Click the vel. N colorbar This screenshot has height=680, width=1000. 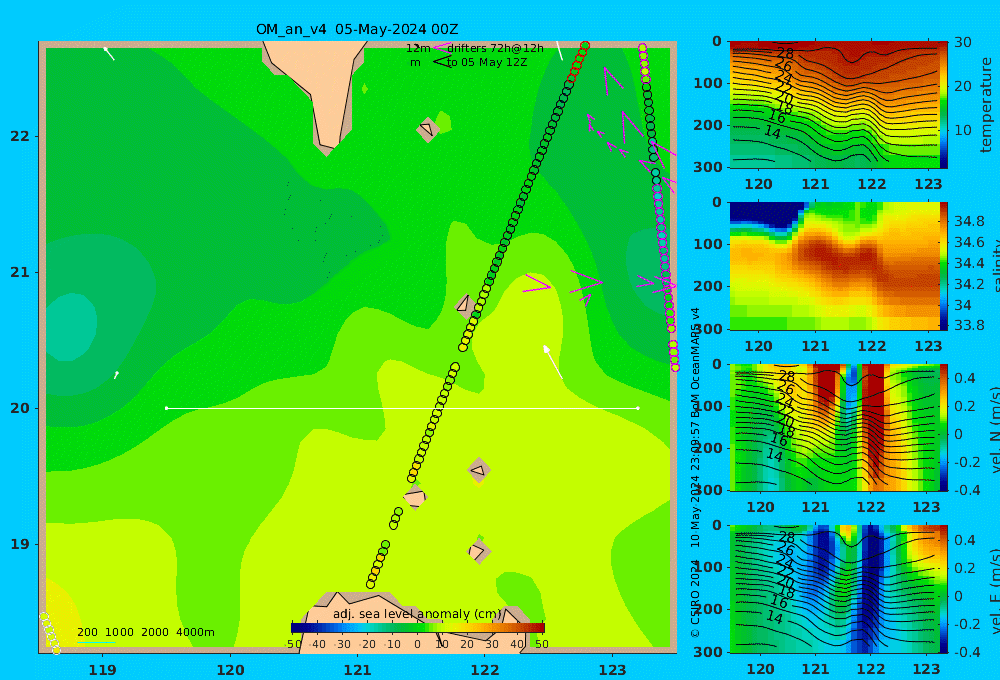coord(943,428)
